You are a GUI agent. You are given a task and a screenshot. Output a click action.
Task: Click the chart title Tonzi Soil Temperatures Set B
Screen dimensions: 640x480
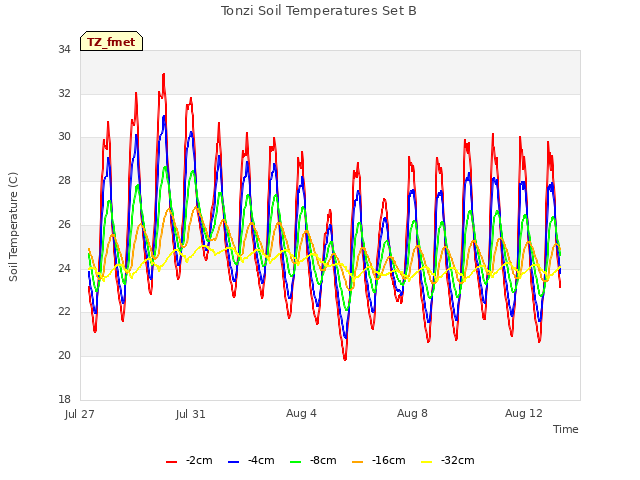click(318, 11)
